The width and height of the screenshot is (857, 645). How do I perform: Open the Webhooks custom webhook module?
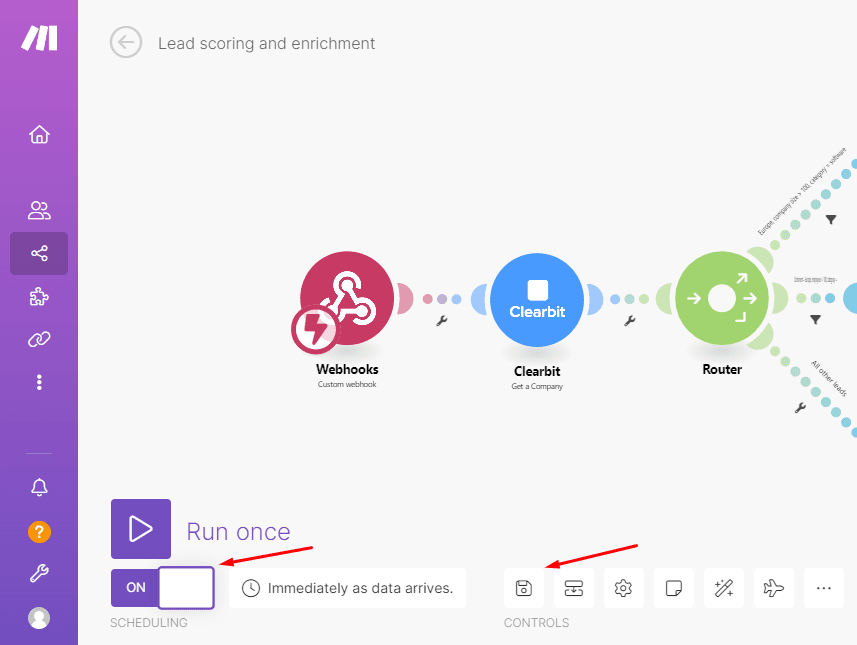click(x=346, y=300)
